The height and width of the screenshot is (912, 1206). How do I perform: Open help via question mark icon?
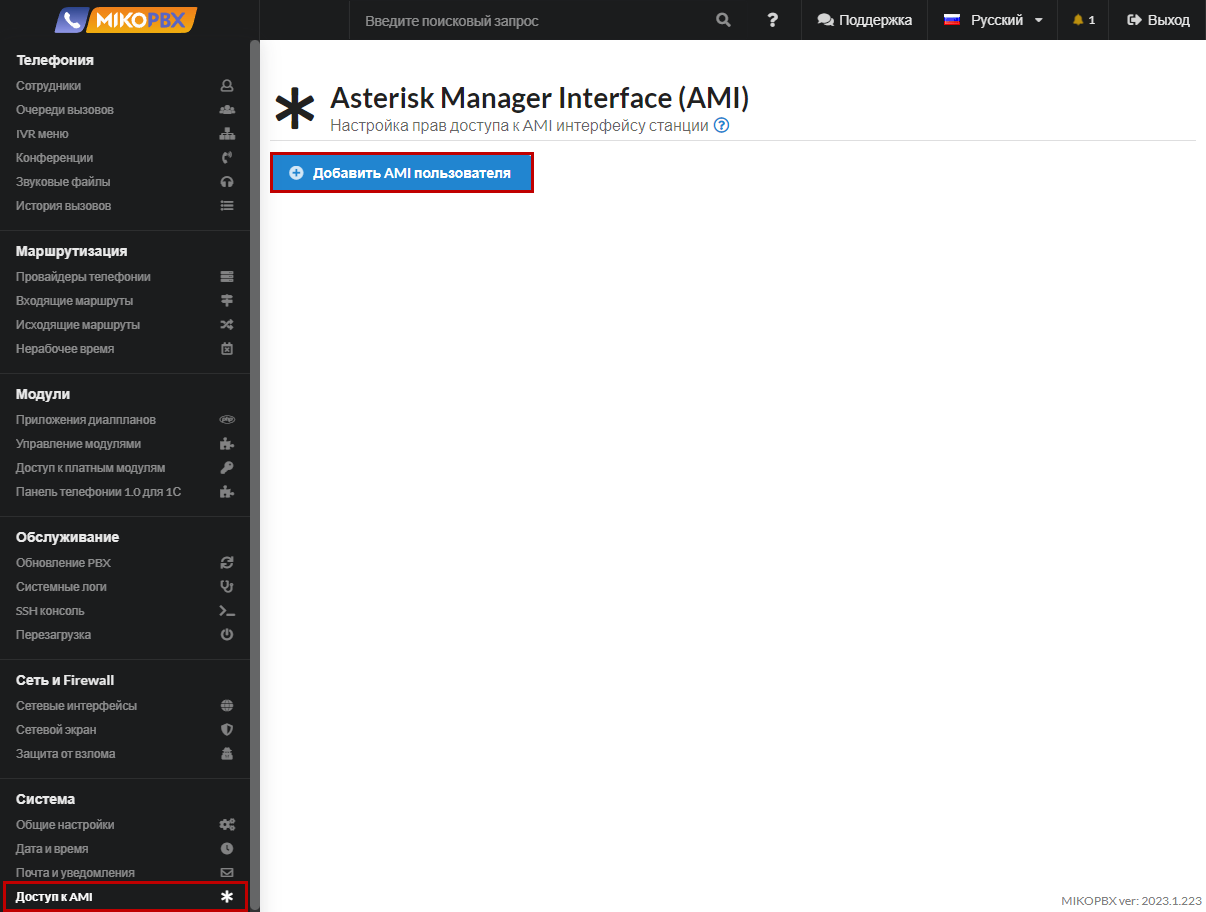[772, 20]
